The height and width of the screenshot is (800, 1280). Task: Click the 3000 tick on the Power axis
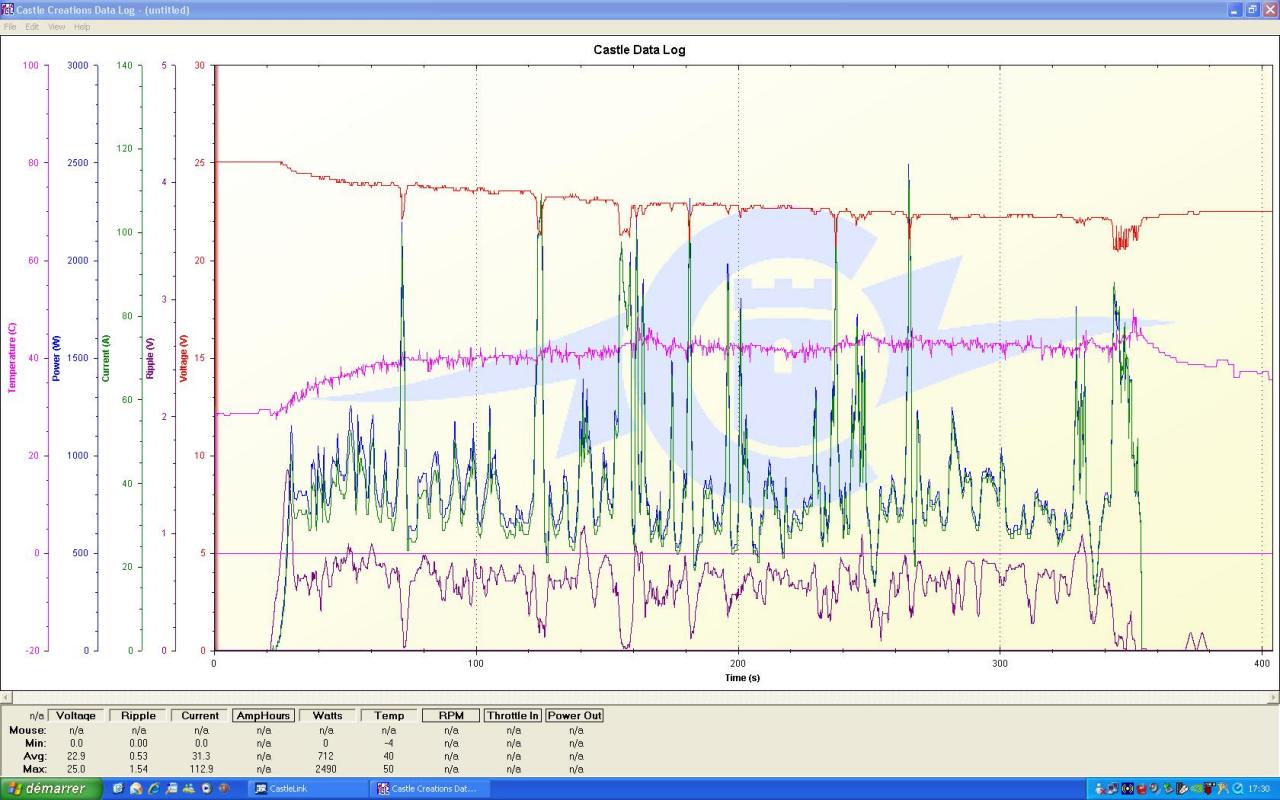[78, 65]
